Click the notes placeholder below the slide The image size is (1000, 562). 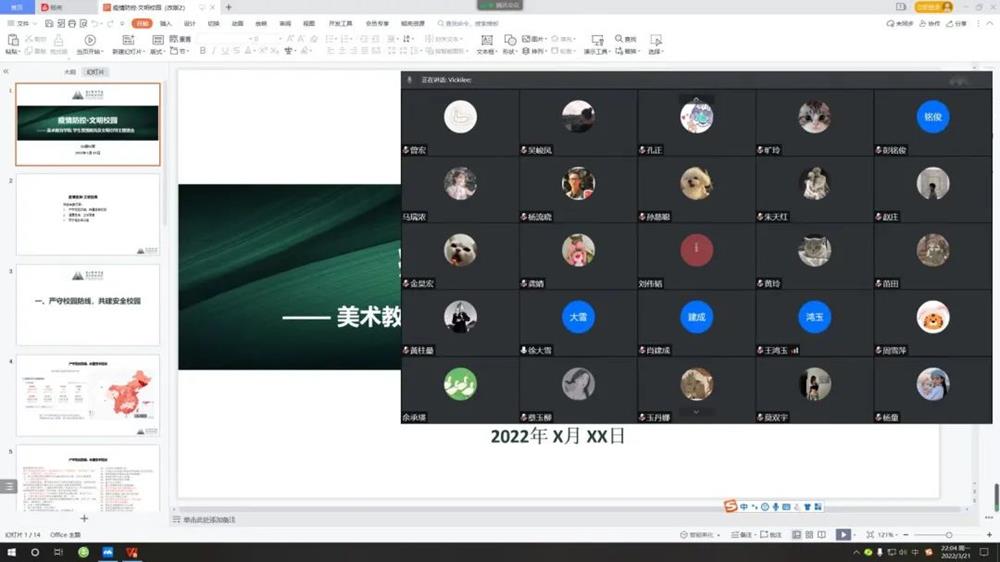click(x=209, y=520)
